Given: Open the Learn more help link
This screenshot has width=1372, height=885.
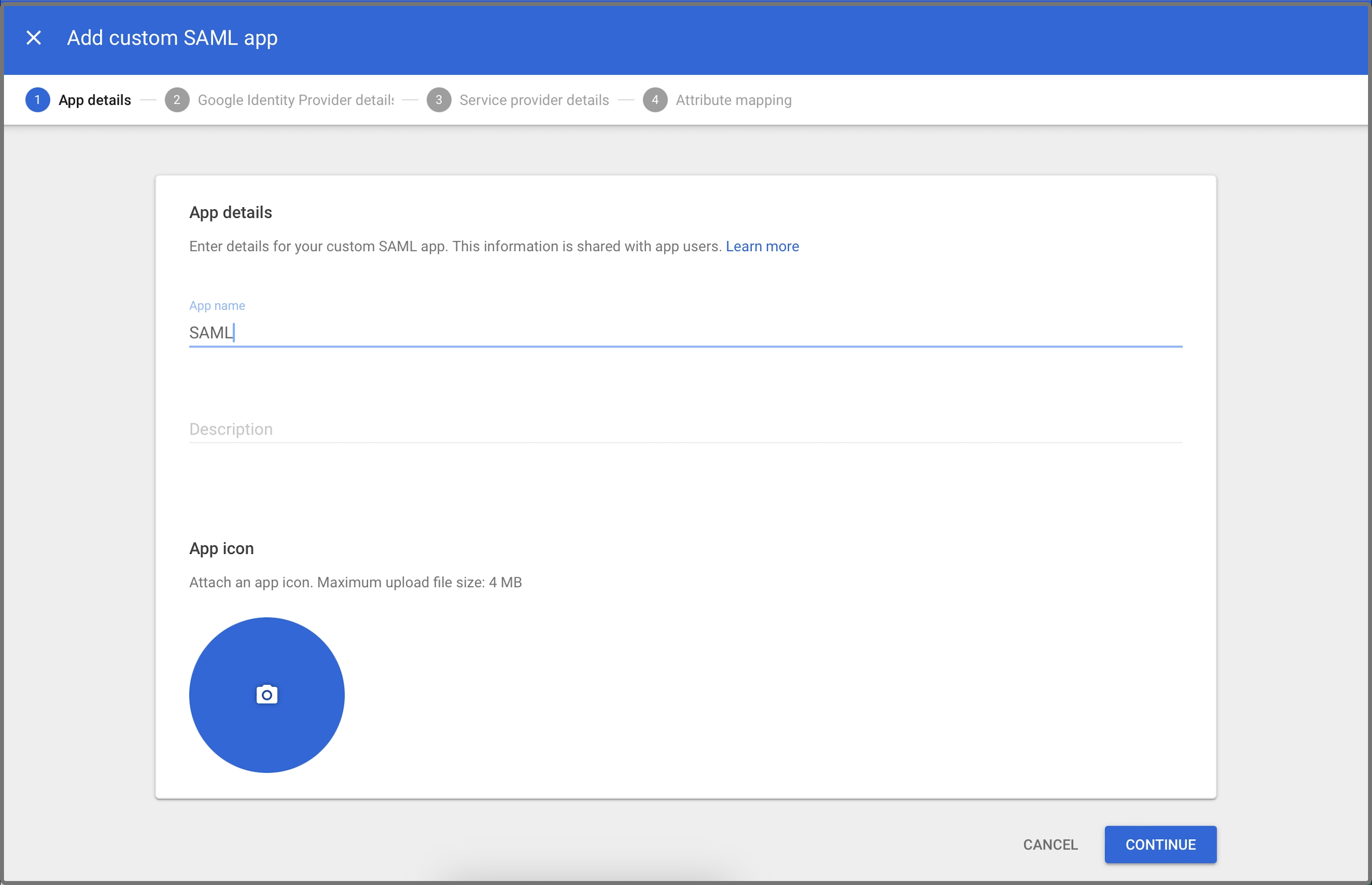Looking at the screenshot, I should pos(763,246).
